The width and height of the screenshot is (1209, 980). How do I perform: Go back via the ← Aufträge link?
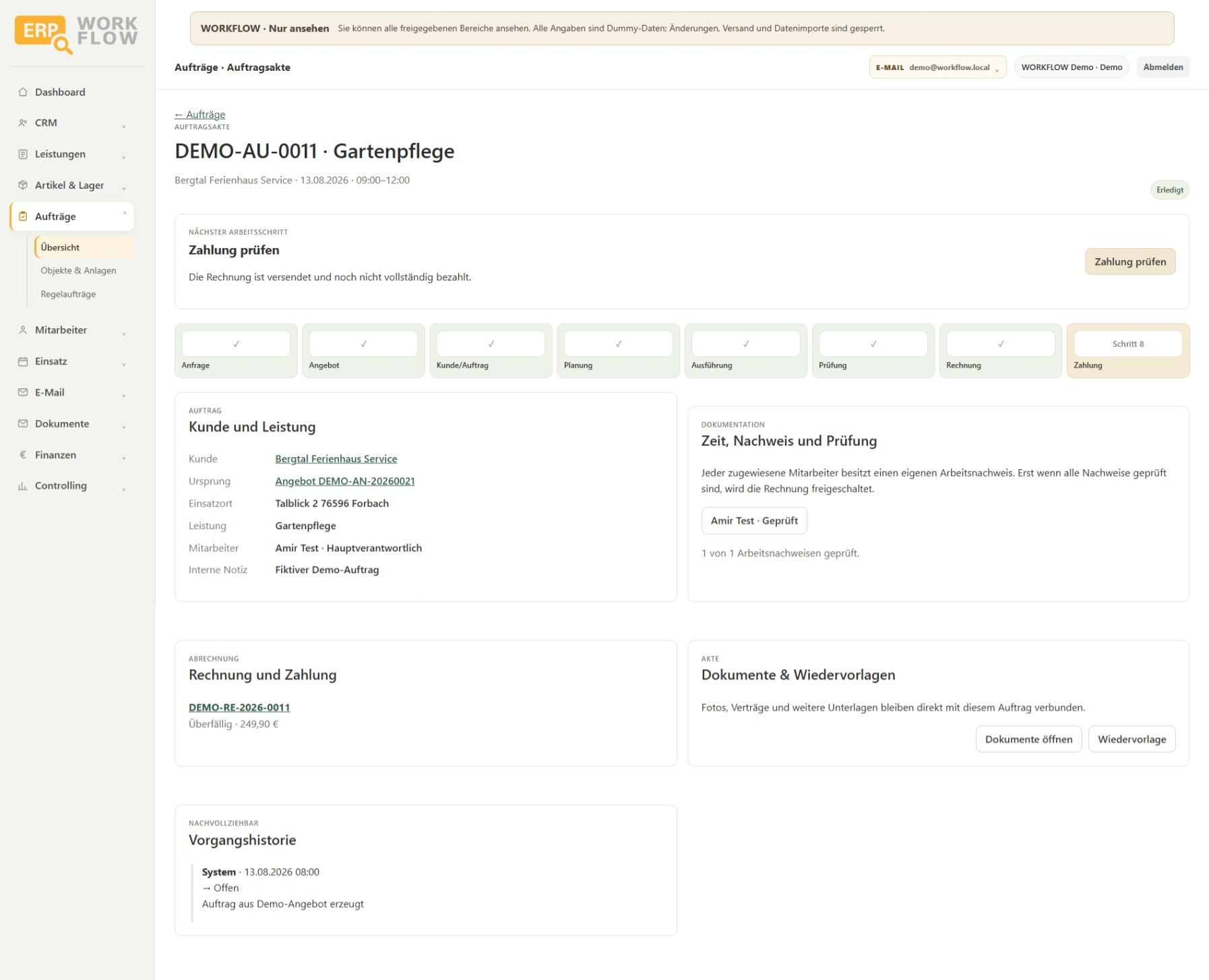[x=200, y=115]
